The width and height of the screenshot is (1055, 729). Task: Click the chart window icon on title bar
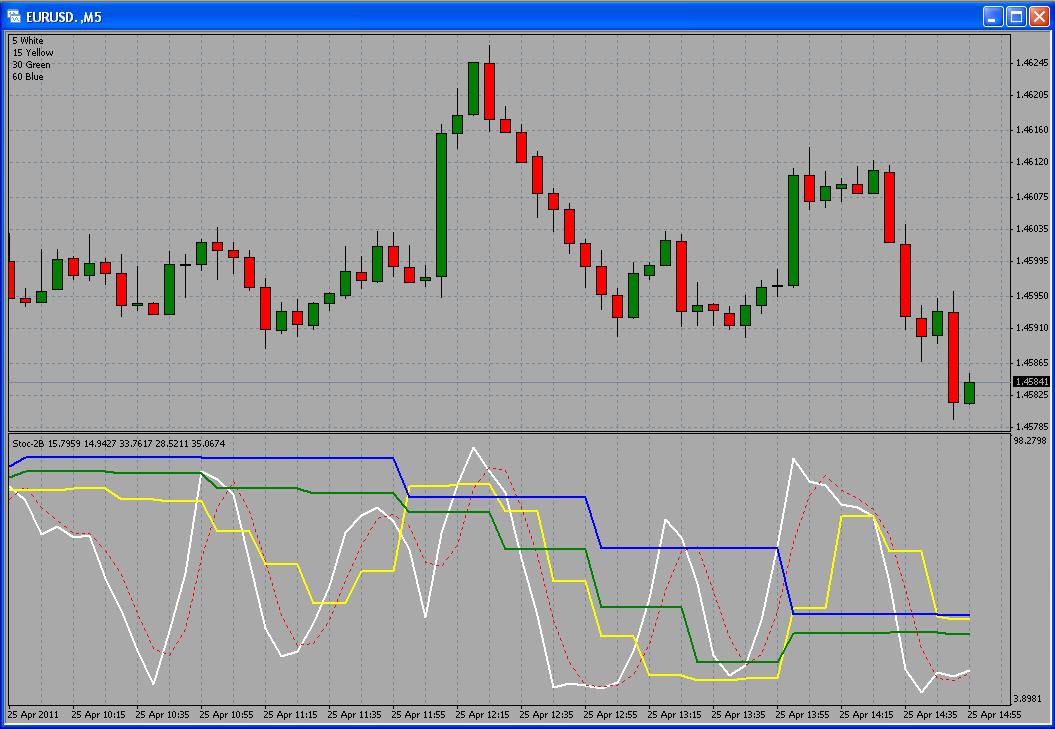(x=14, y=16)
